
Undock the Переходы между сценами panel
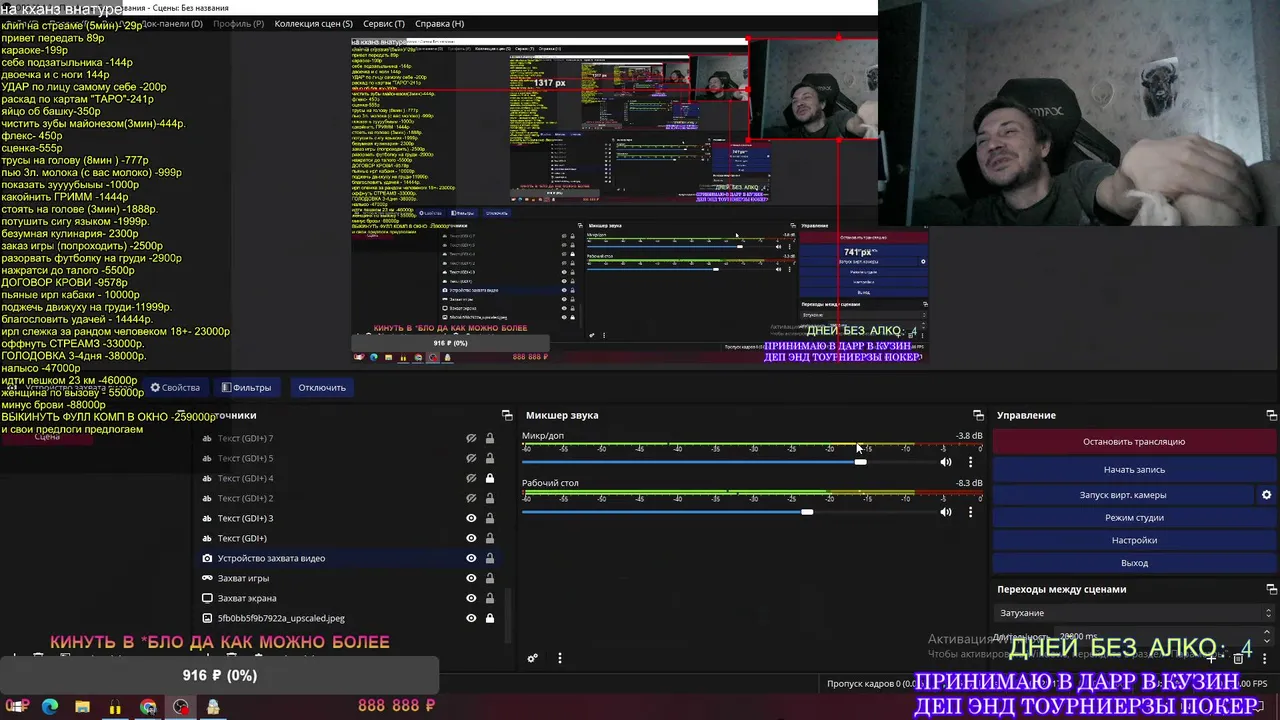pos(1271,589)
